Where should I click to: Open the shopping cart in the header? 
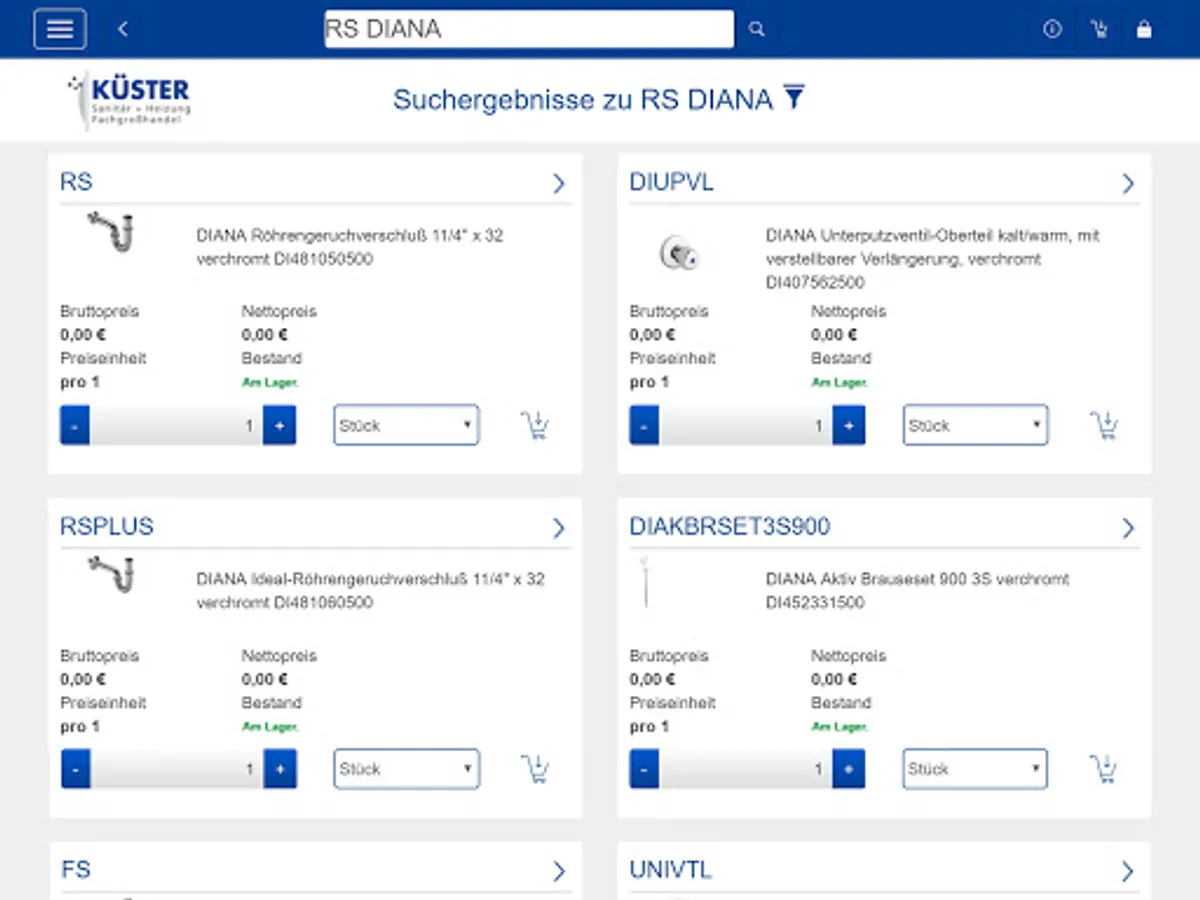coord(1099,29)
